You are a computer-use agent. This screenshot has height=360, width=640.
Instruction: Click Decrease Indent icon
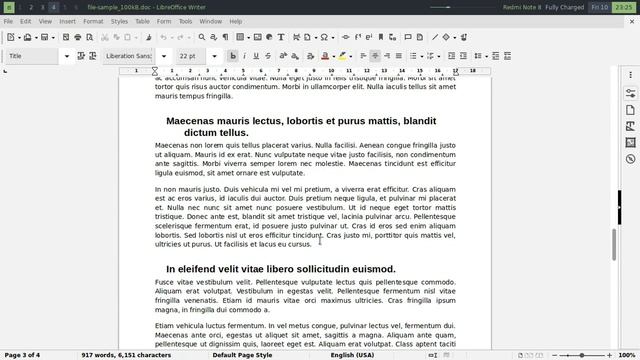(x=463, y=56)
